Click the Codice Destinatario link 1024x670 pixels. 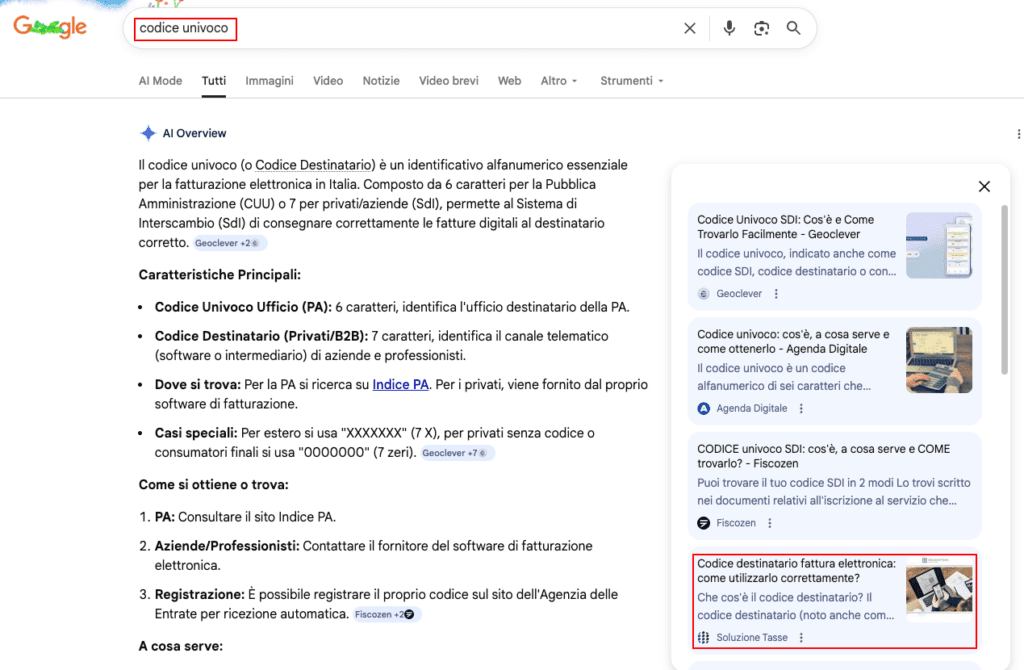312,164
